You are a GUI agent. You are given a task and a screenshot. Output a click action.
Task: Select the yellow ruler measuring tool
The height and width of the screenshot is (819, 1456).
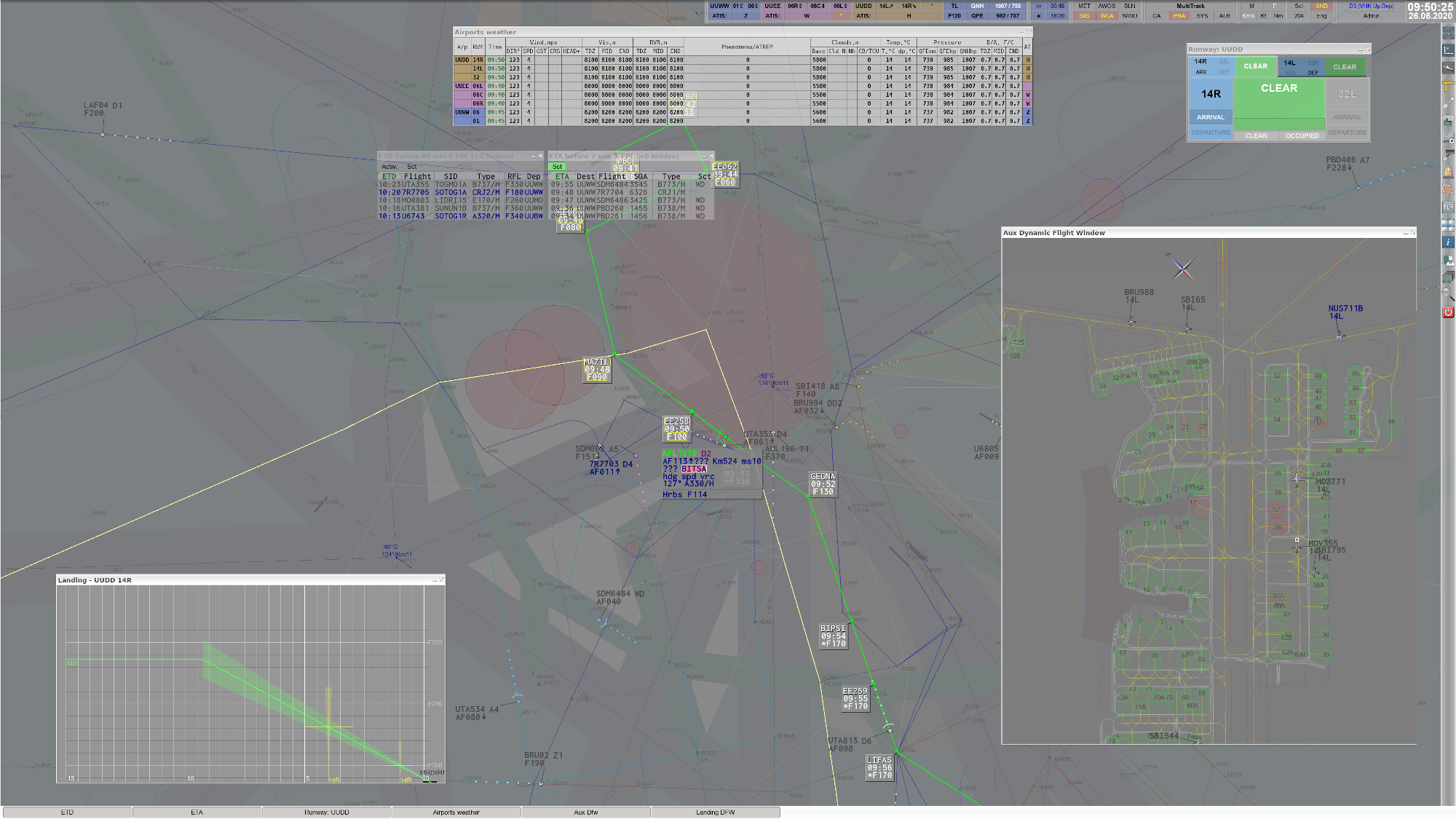pyautogui.click(x=1448, y=86)
